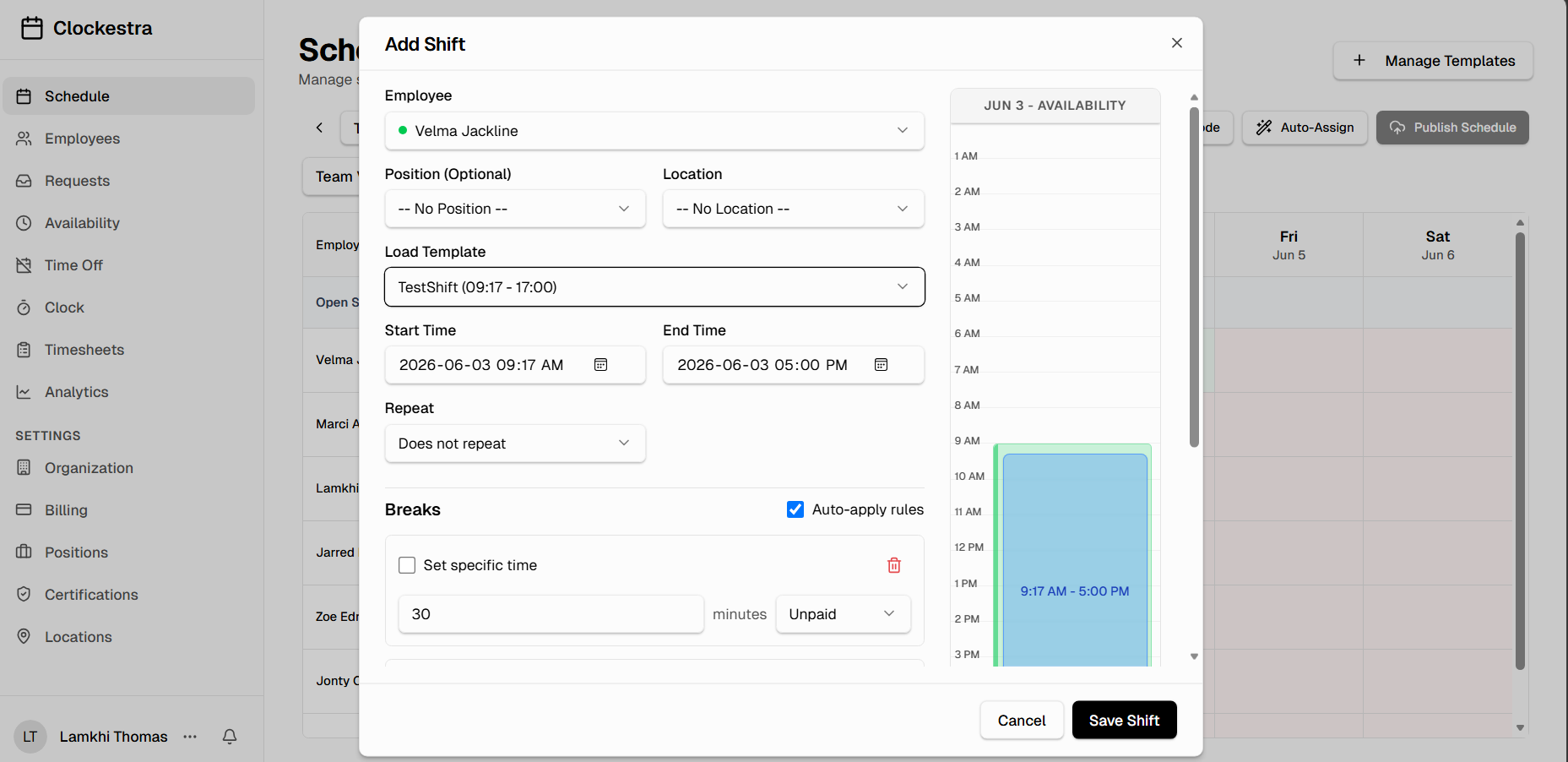Image resolution: width=1568 pixels, height=762 pixels.
Task: Click the End Time date-time field
Action: click(x=794, y=365)
